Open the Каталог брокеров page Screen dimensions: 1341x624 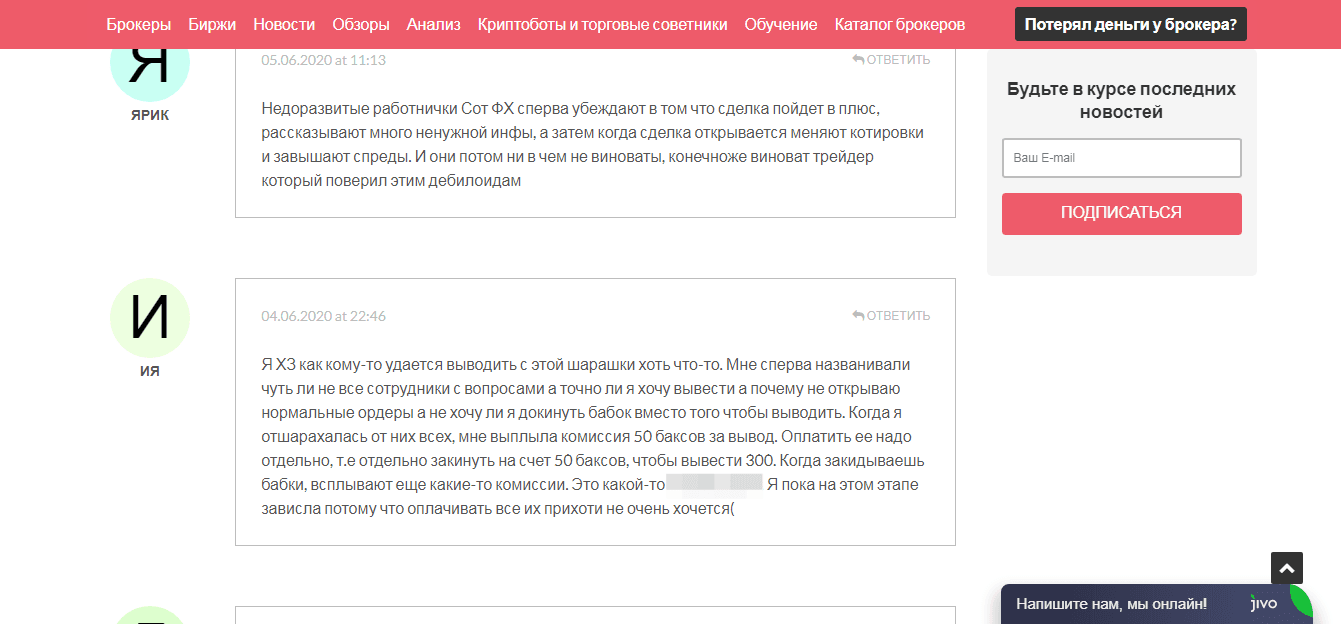(899, 24)
